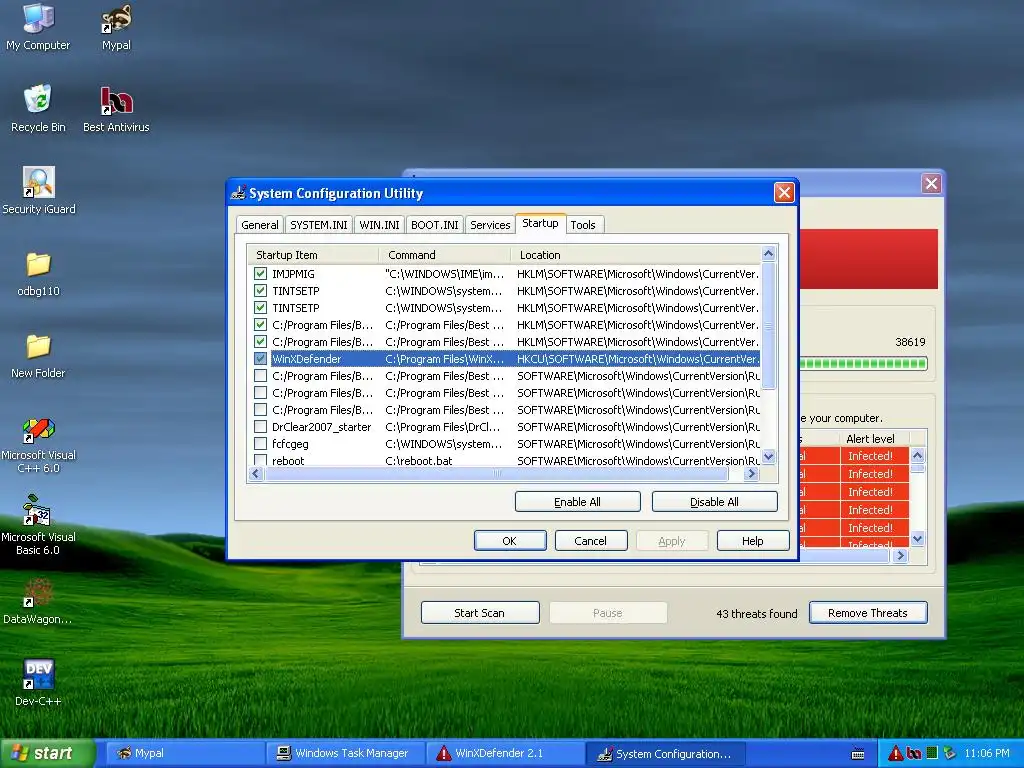Click the Safely Remove Hardware tray icon
The image size is (1024, 768).
[x=950, y=753]
